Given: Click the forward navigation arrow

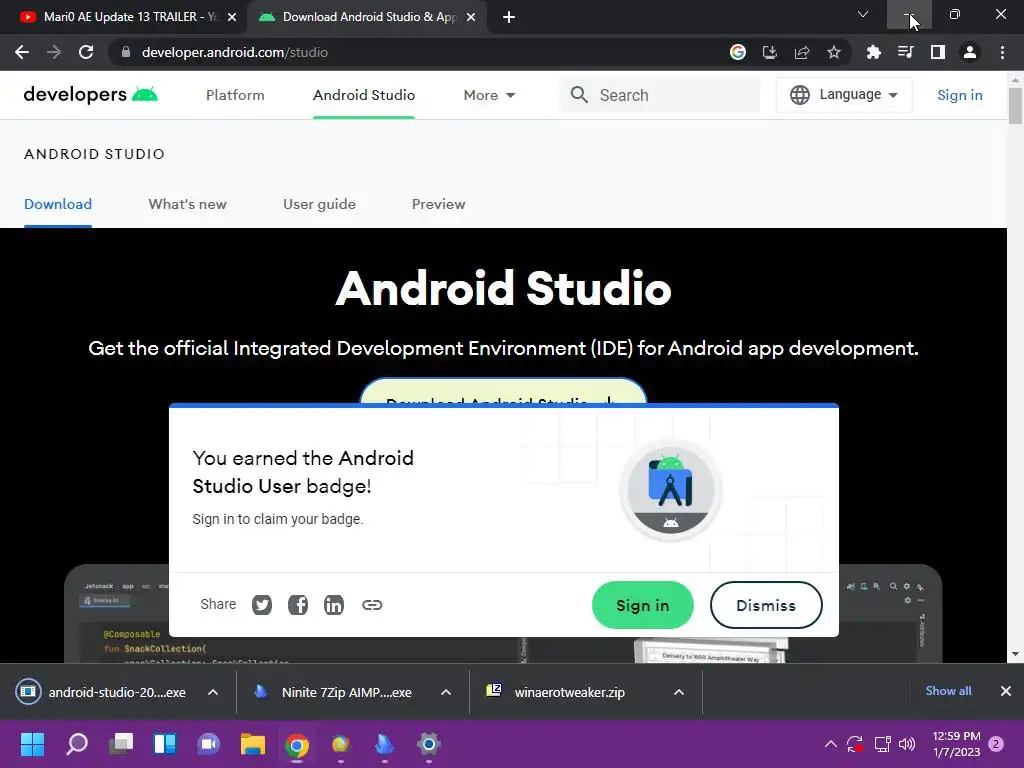Looking at the screenshot, I should pyautogui.click(x=54, y=52).
